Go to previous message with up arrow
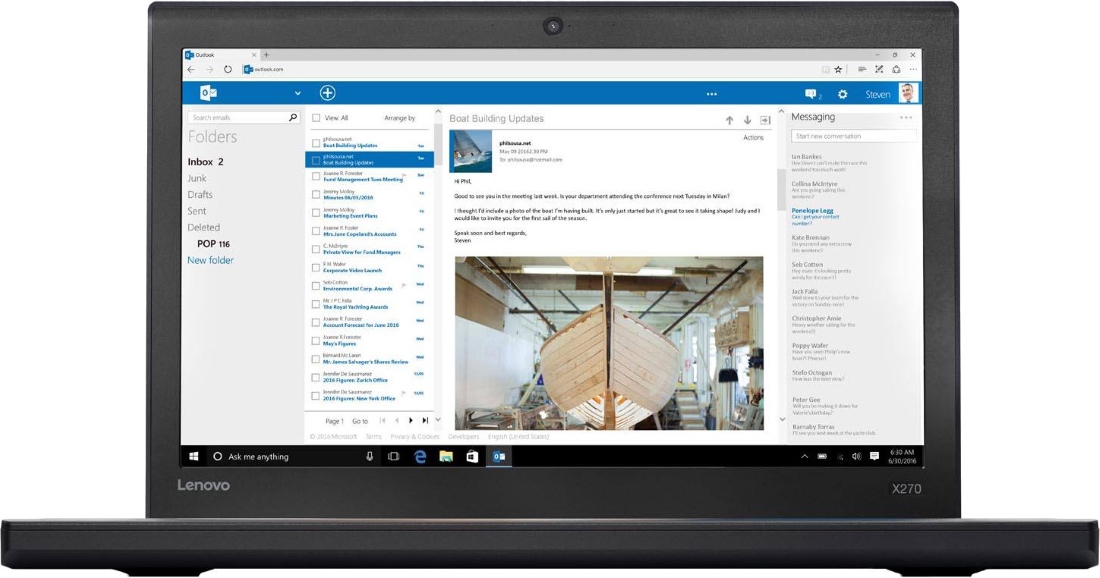The width and height of the screenshot is (1100, 578). pos(729,120)
